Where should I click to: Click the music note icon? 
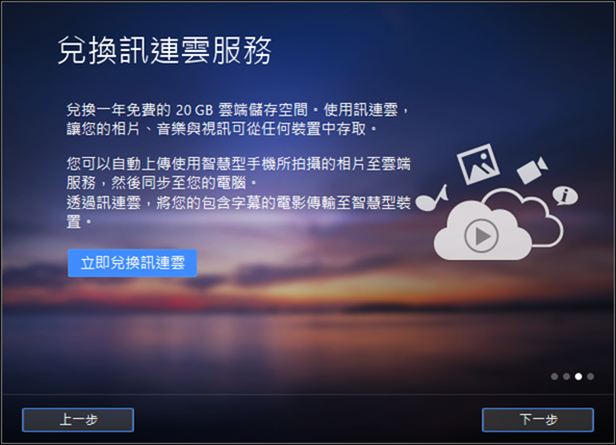(432, 198)
